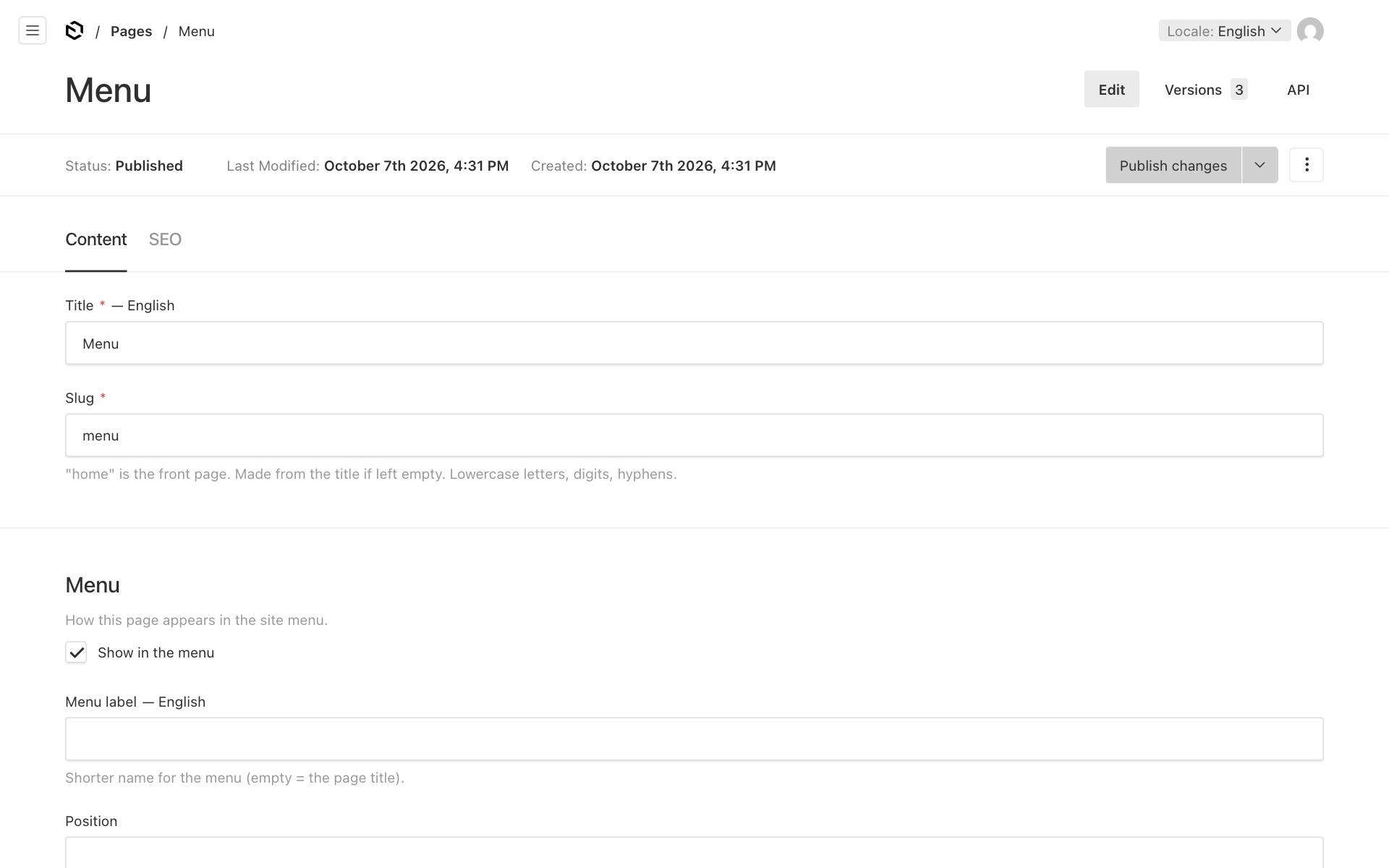The height and width of the screenshot is (868, 1389).
Task: Click the Payload logo home icon
Action: coord(75,30)
